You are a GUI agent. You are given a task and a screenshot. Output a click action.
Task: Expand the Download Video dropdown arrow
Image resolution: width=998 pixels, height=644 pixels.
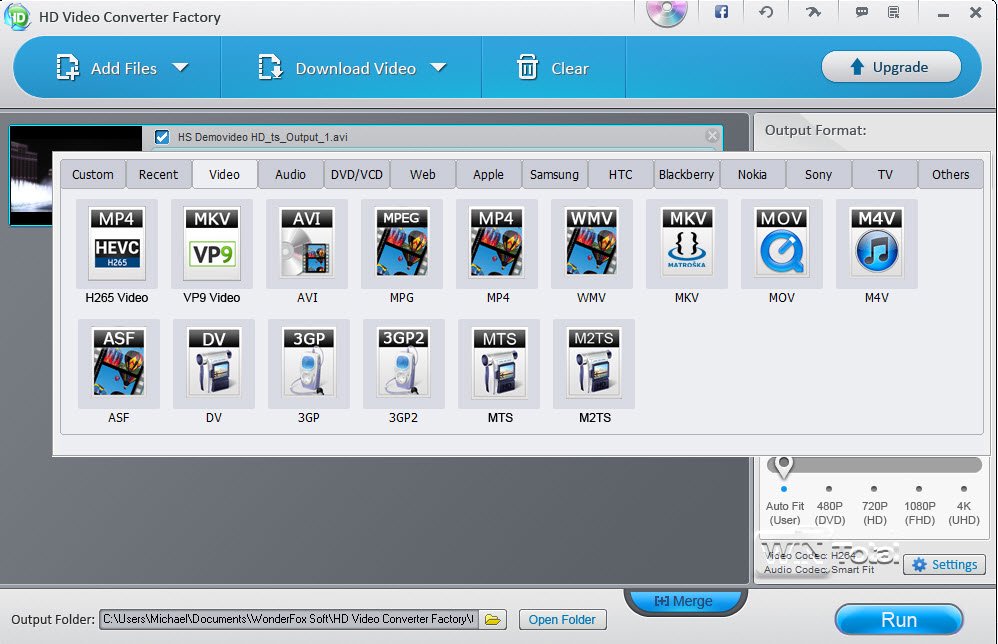[x=438, y=68]
